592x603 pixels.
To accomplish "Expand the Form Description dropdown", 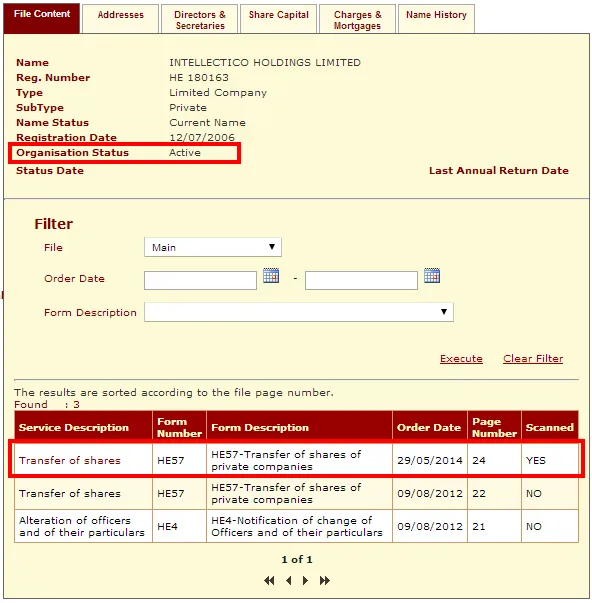I will (x=299, y=312).
